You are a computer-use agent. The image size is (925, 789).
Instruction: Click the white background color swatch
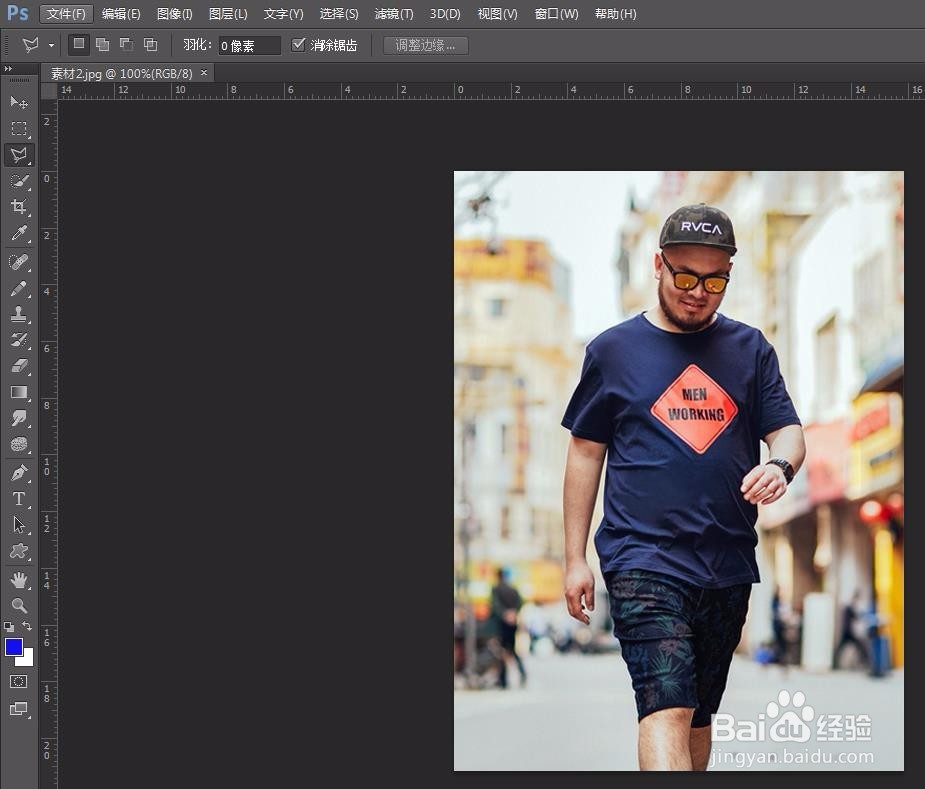pyautogui.click(x=27, y=659)
